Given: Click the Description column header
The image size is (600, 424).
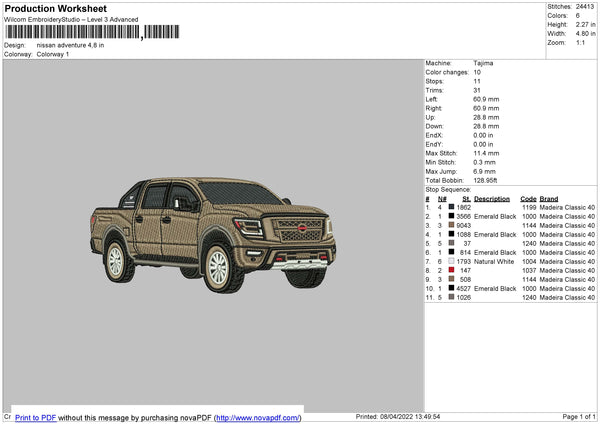Looking at the screenshot, I should [x=492, y=198].
